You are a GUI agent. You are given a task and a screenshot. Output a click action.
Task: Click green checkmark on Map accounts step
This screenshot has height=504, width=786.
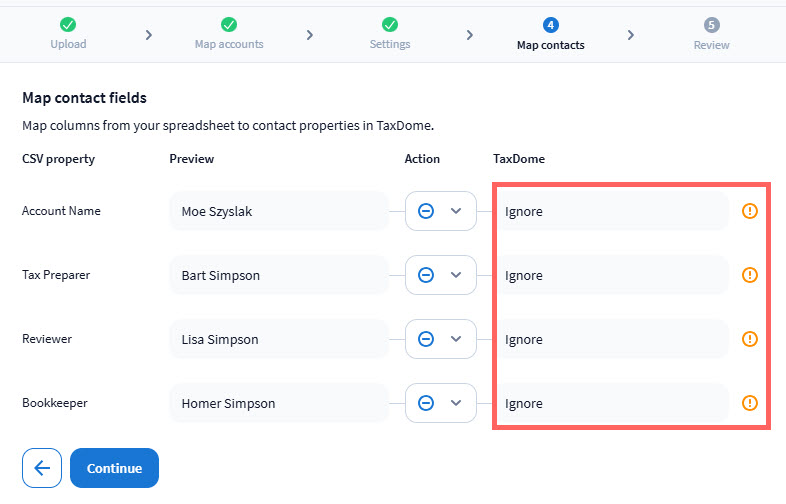click(x=229, y=24)
